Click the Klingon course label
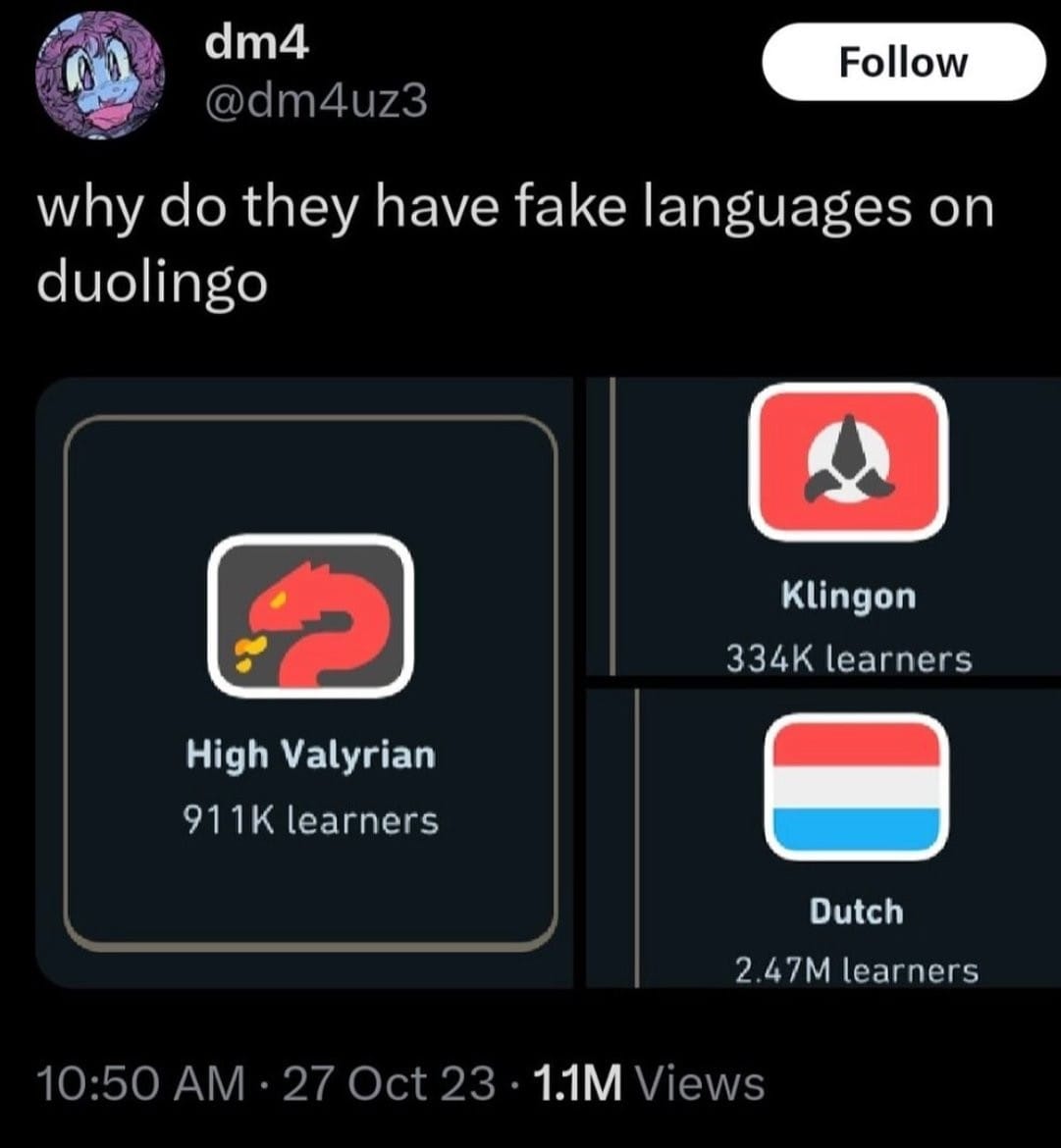Image resolution: width=1061 pixels, height=1148 pixels. [x=849, y=596]
